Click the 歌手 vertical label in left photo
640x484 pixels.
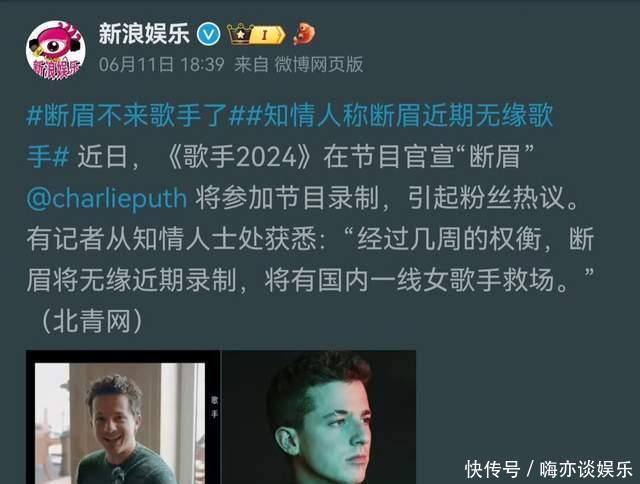(215, 407)
